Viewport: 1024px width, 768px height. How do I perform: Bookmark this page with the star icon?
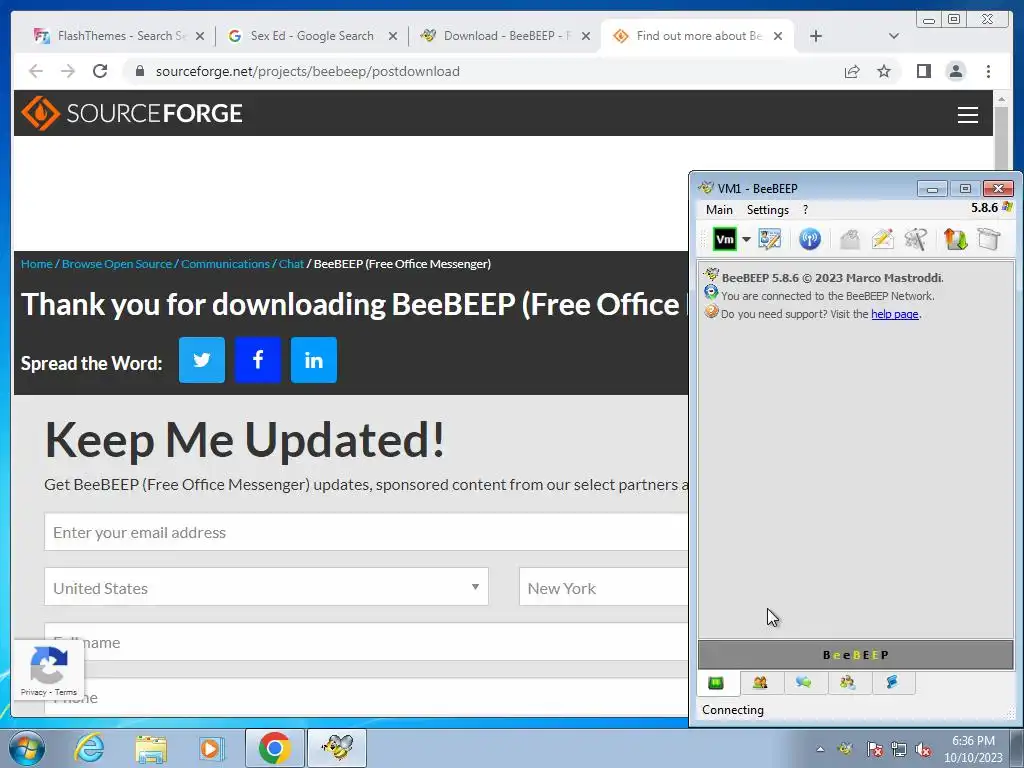point(884,71)
